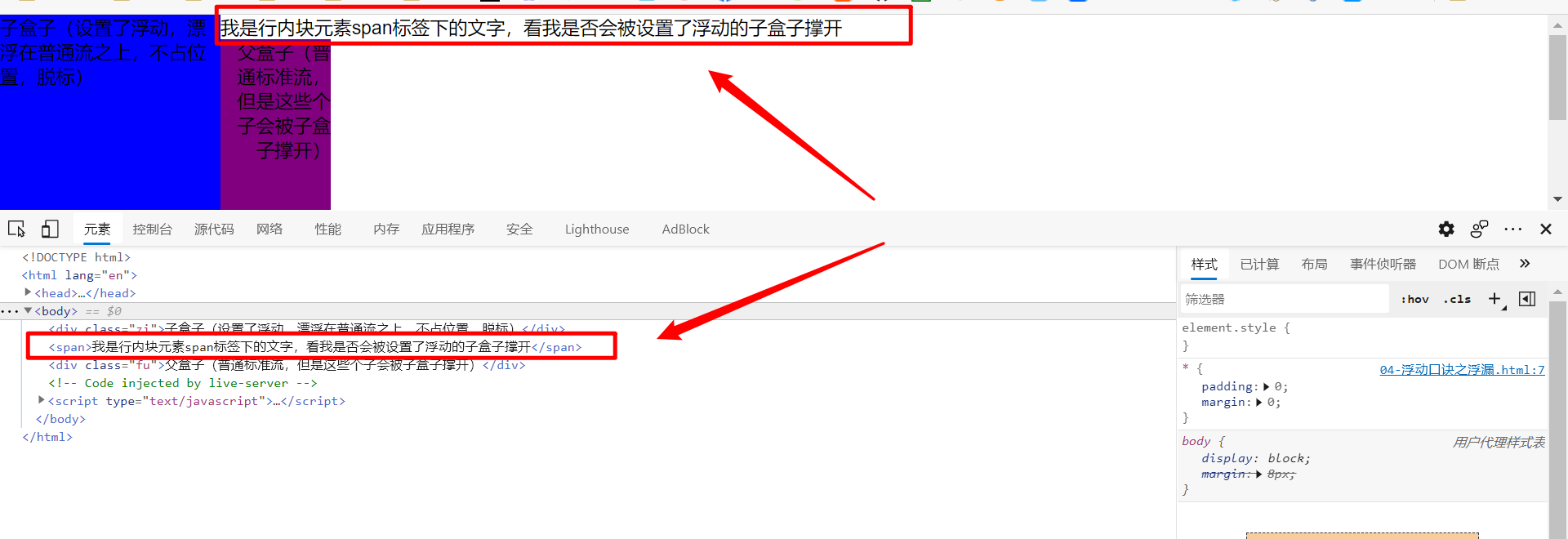The height and width of the screenshot is (539, 1568).
Task: Select the span element row in DOM tree
Action: (x=315, y=347)
